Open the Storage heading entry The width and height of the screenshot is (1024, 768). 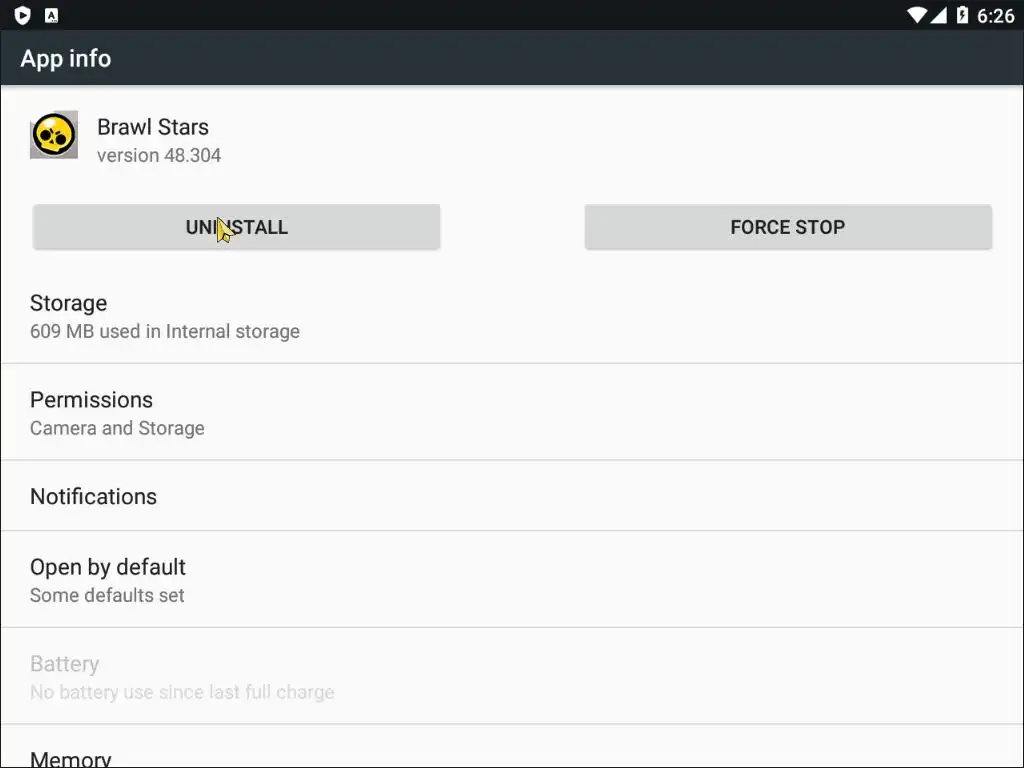(68, 303)
